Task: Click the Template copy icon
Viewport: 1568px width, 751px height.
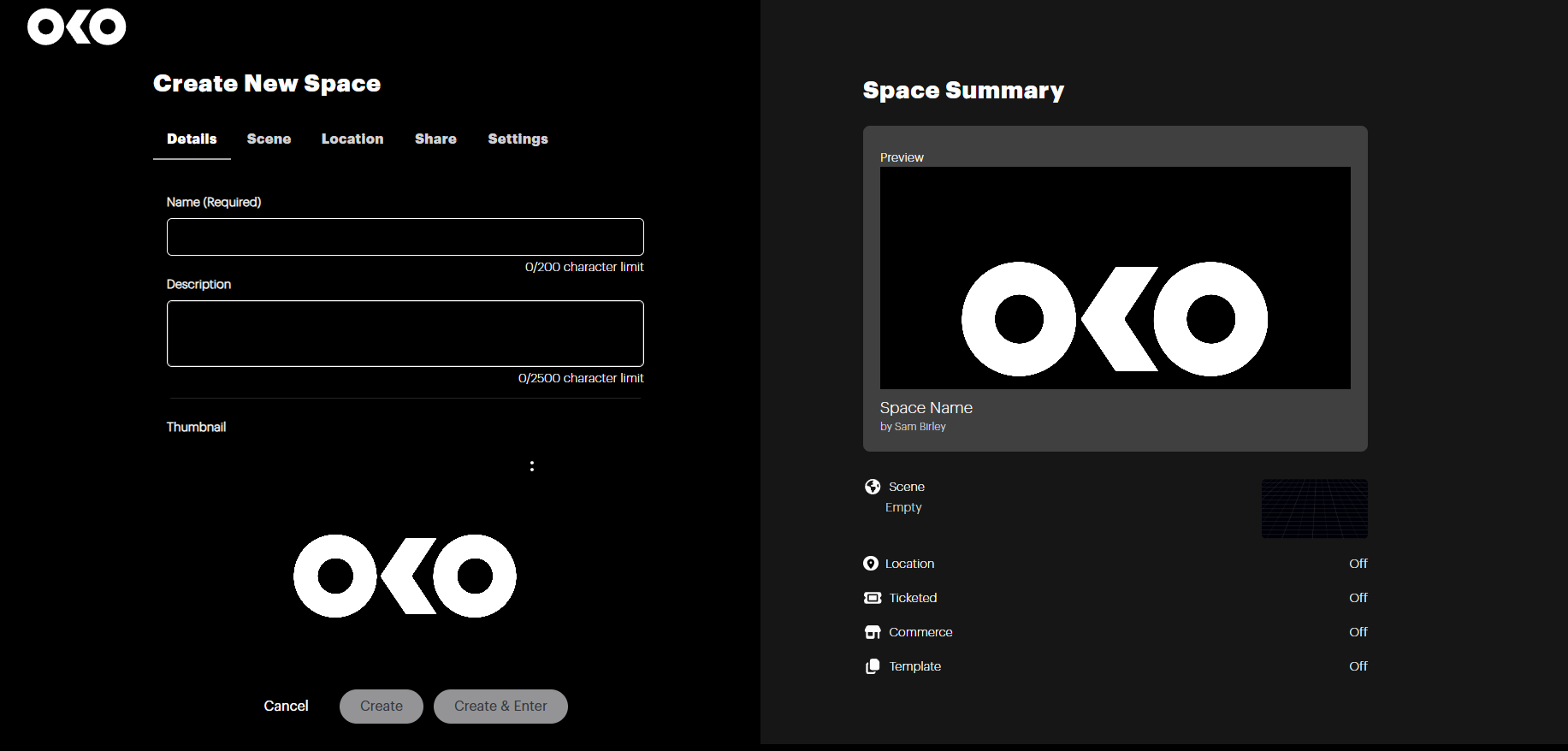Action: 873,666
